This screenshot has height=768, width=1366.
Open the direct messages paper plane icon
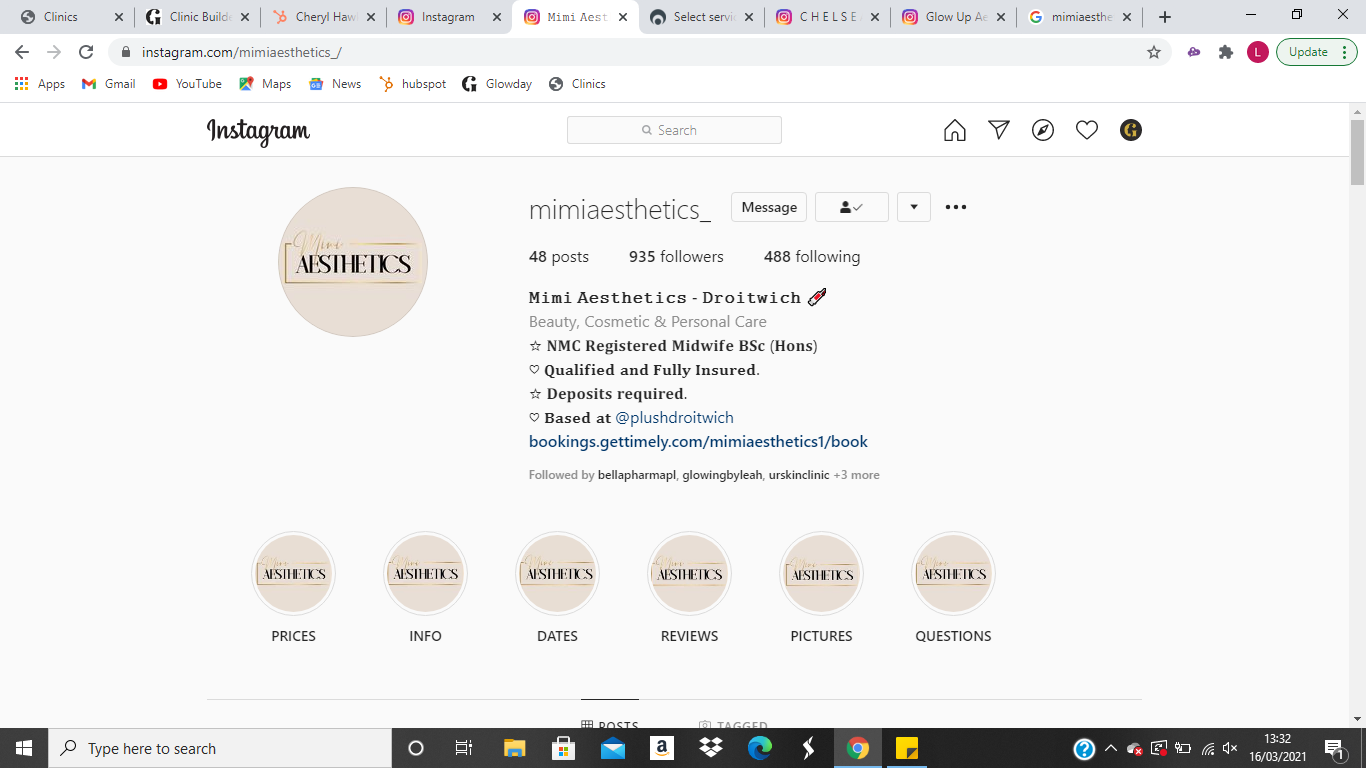click(x=999, y=130)
